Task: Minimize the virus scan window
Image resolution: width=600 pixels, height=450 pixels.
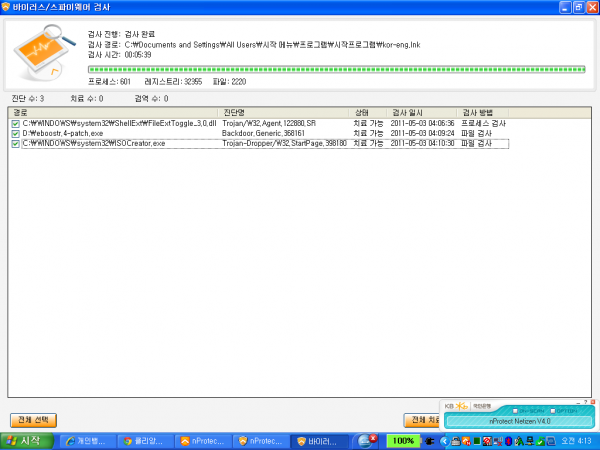Action: pos(565,7)
